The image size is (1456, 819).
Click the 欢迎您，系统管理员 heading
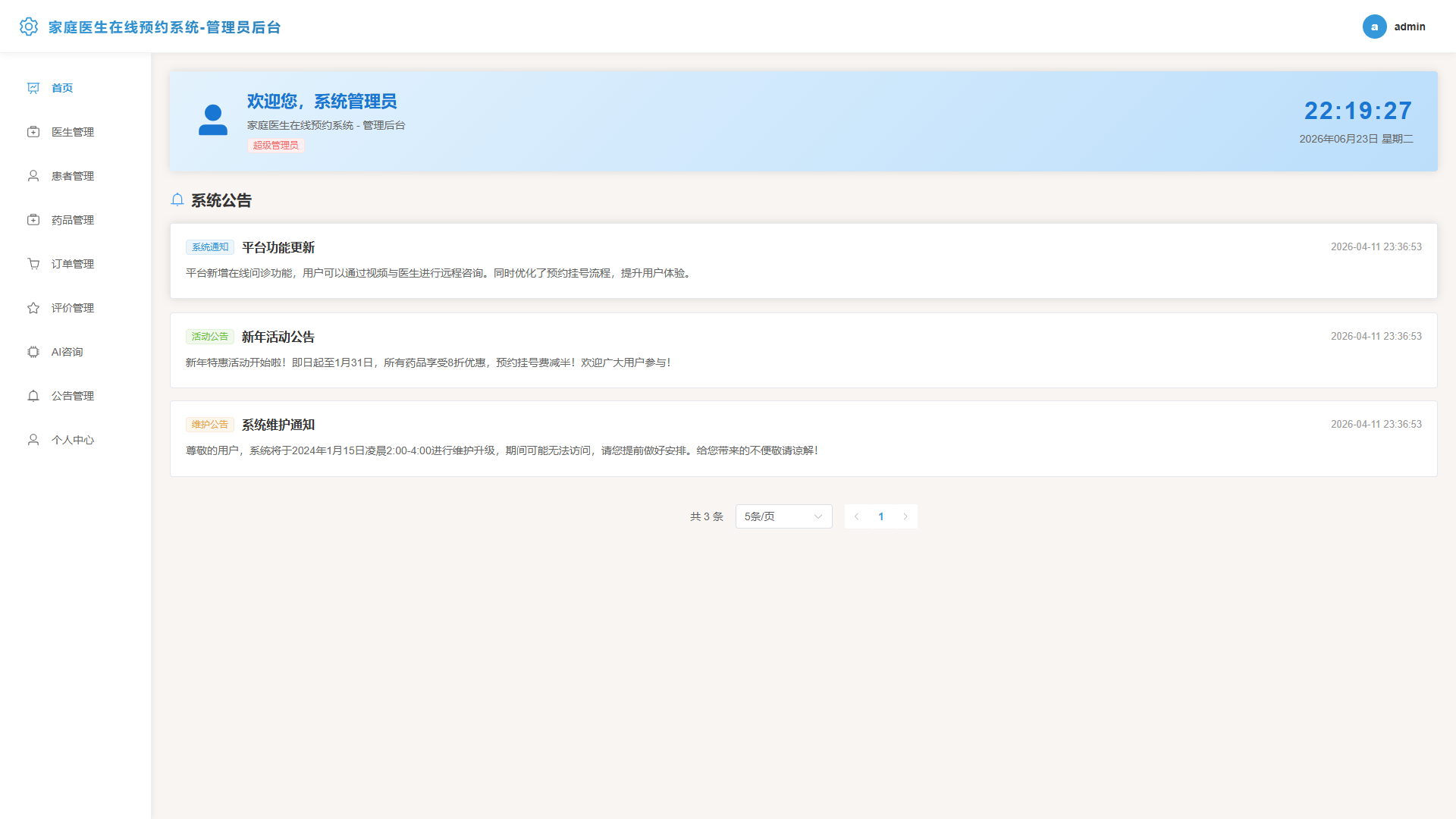pyautogui.click(x=322, y=101)
